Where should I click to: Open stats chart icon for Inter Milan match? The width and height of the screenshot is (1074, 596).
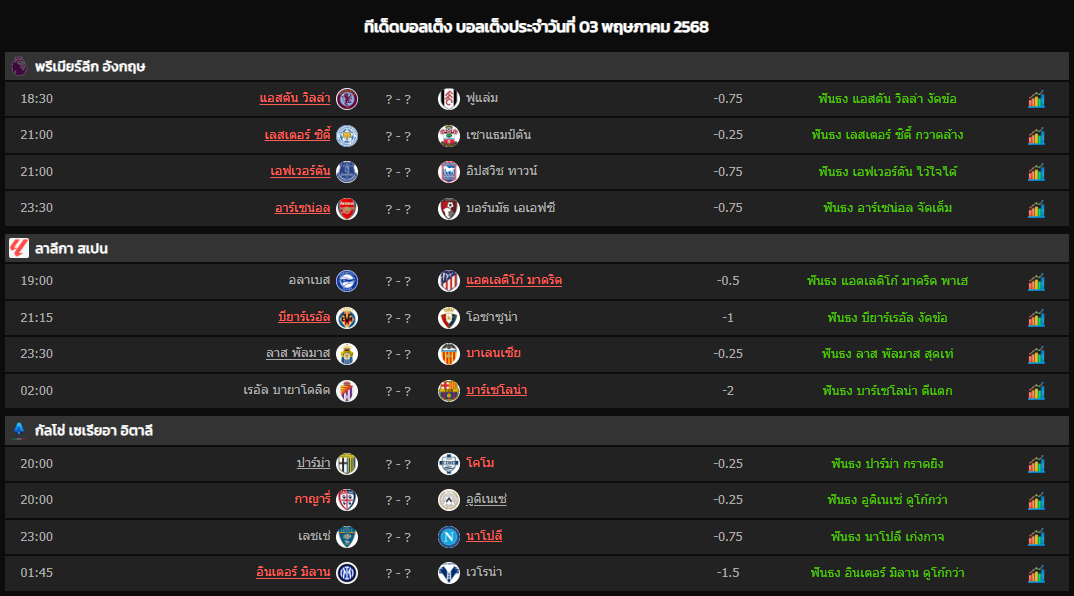(1036, 573)
